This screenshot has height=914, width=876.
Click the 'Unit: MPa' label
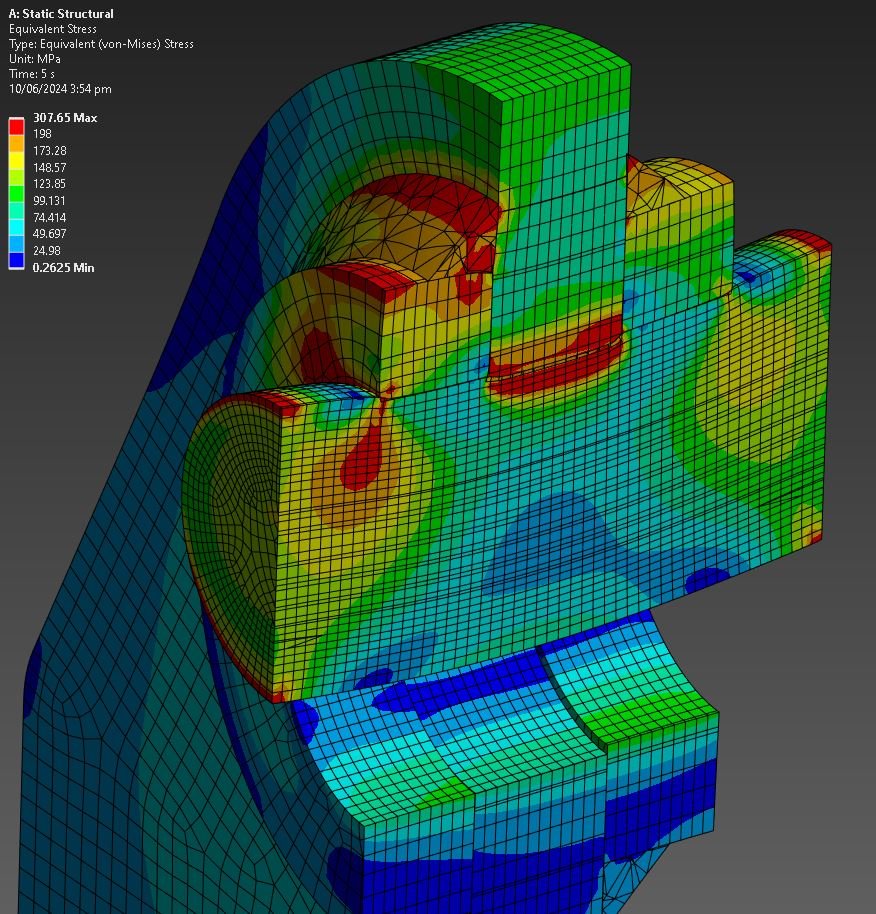[35, 59]
